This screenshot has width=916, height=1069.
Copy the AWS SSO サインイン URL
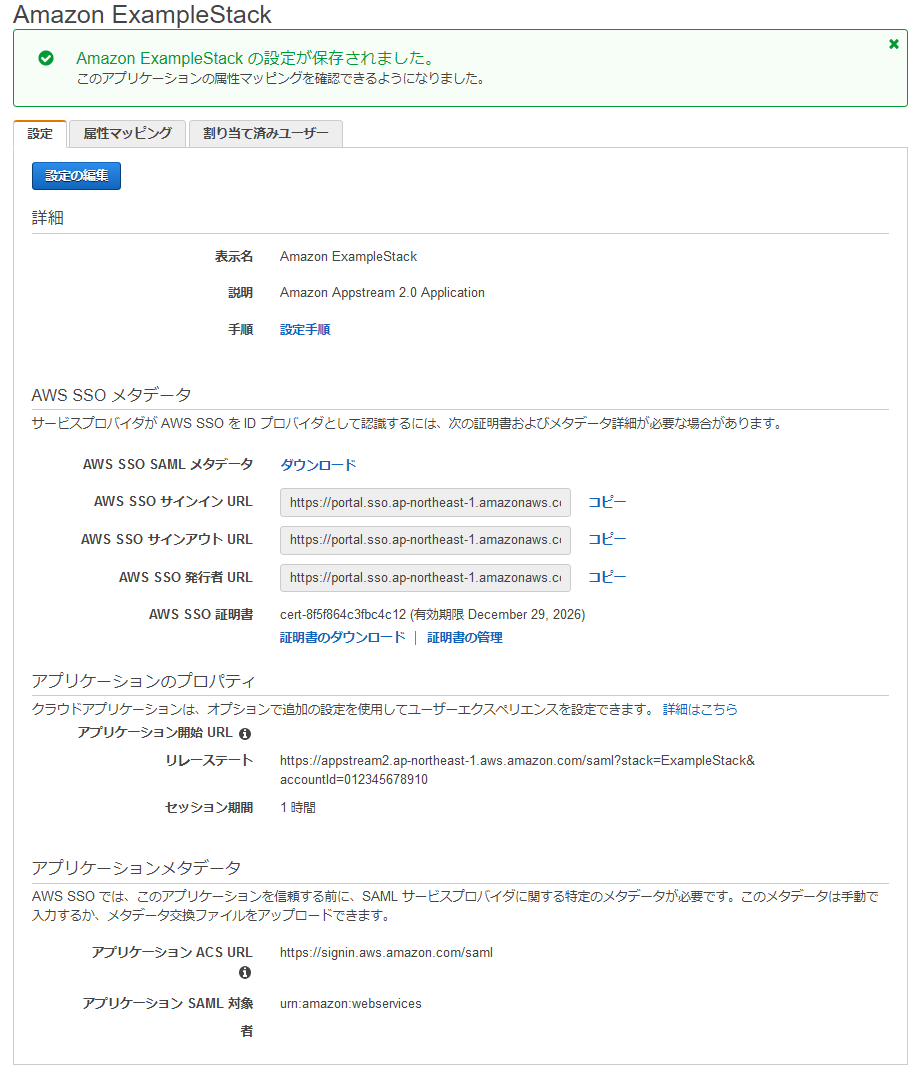[607, 502]
